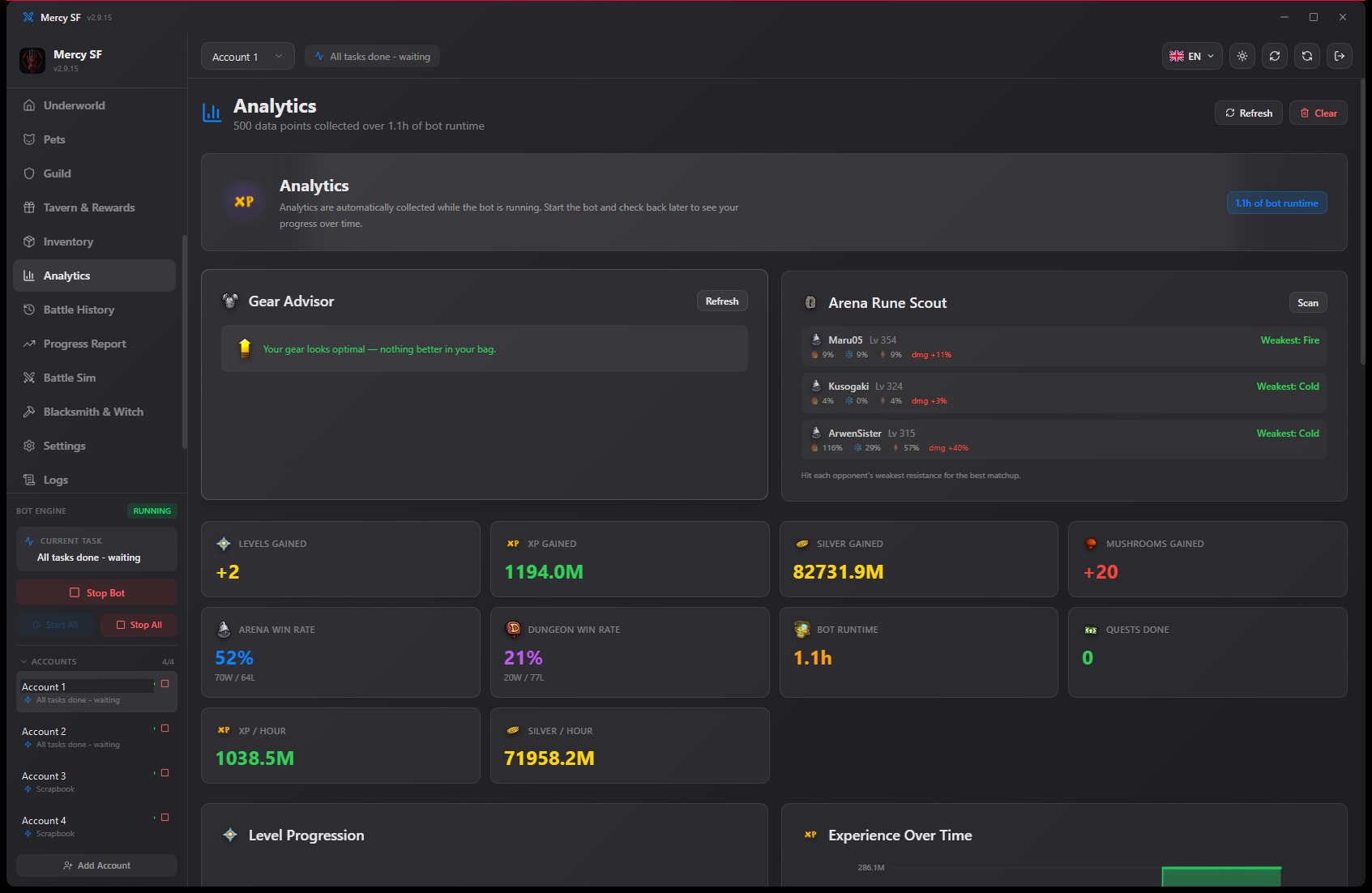This screenshot has width=1372, height=893.
Task: Click the Stop All button
Action: (x=139, y=625)
